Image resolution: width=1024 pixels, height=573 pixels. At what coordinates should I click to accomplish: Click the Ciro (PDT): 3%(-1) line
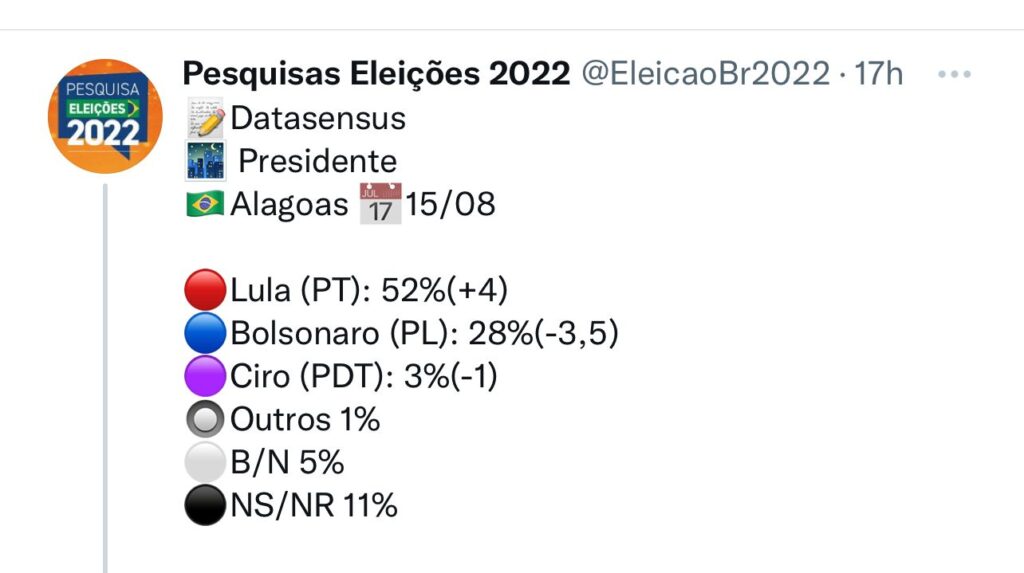[x=364, y=377]
